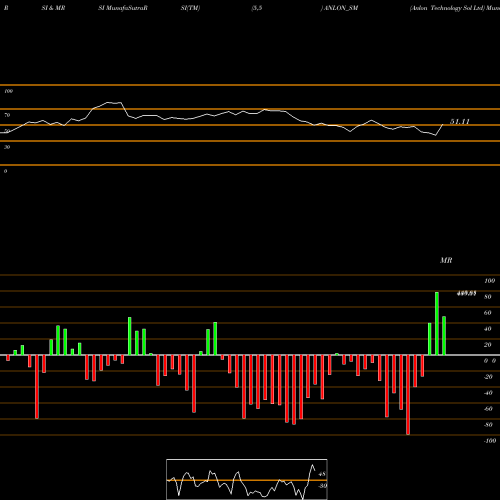The height and width of the screenshot is (500, 500).
Task: Click the 'MR' panel title
Action: click(446, 260)
